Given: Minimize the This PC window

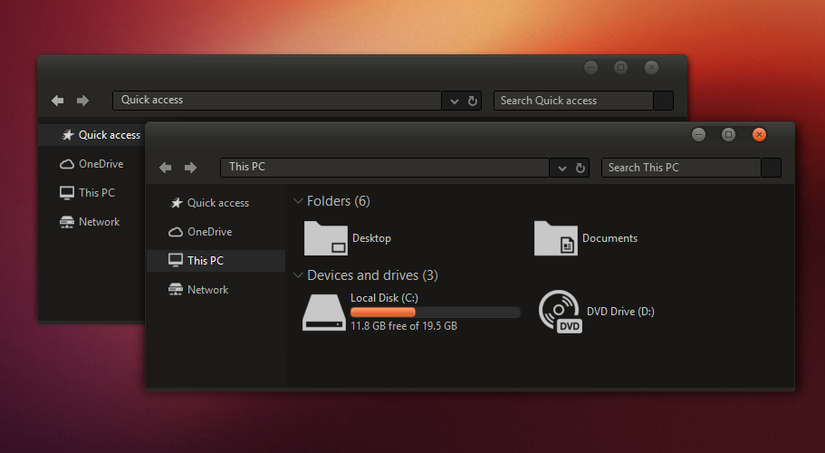Looking at the screenshot, I should [x=698, y=135].
